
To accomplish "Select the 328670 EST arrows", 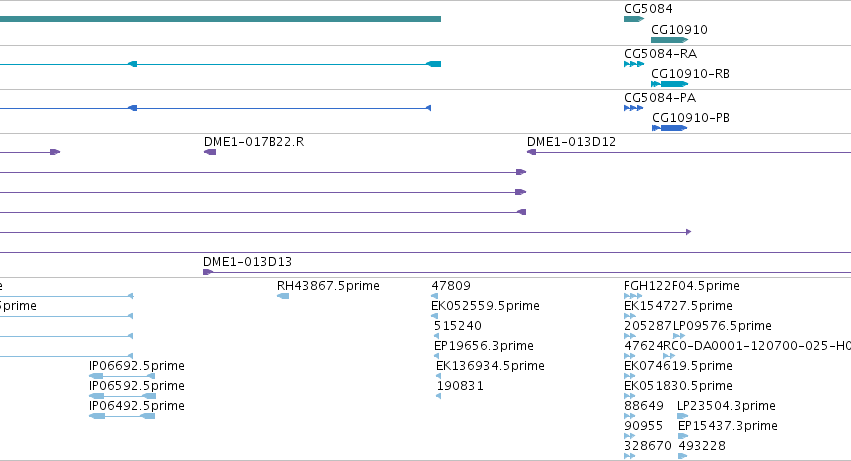I will pyautogui.click(x=630, y=456).
